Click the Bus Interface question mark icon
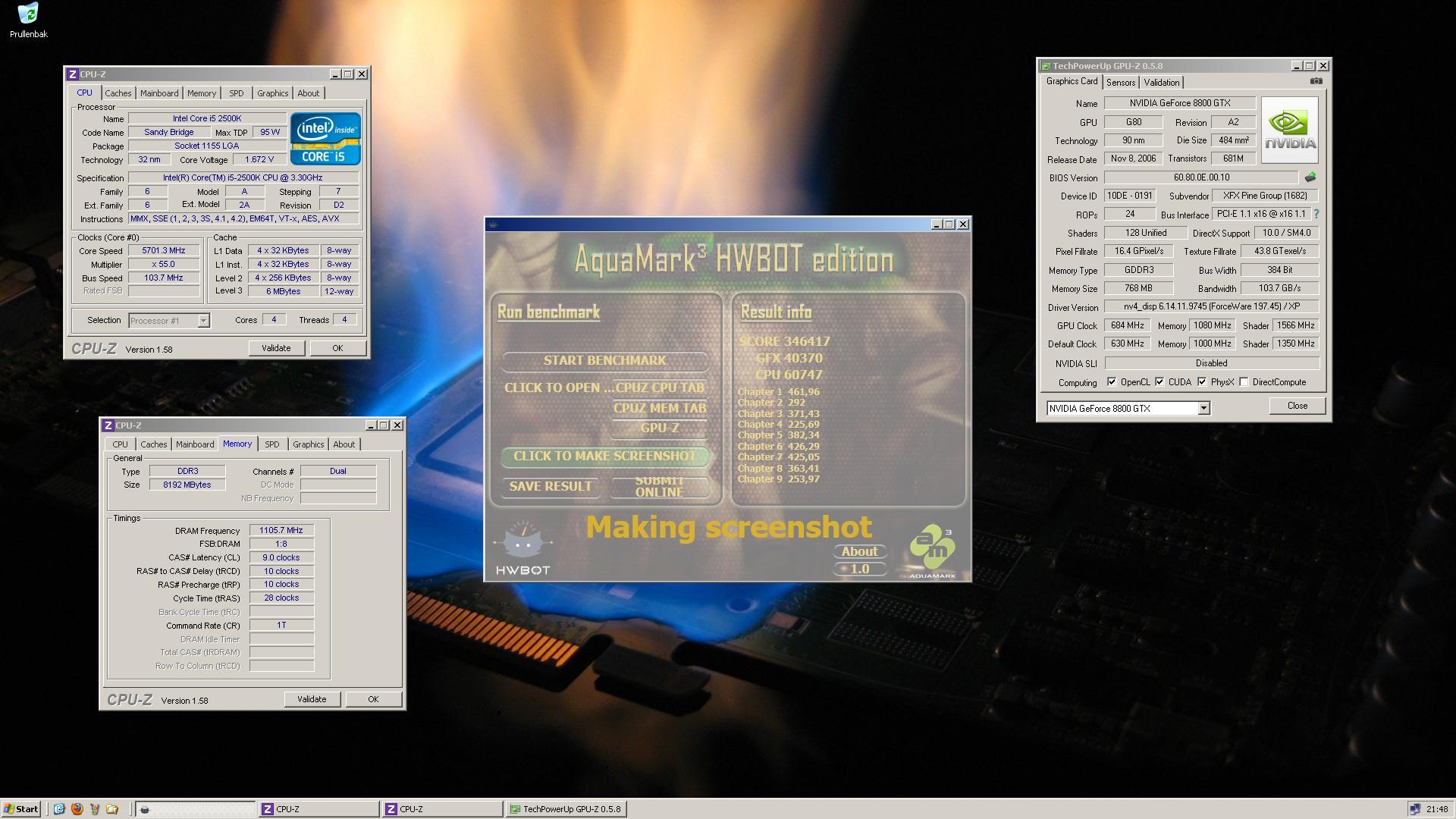Viewport: 1456px width, 819px height. tap(1316, 214)
